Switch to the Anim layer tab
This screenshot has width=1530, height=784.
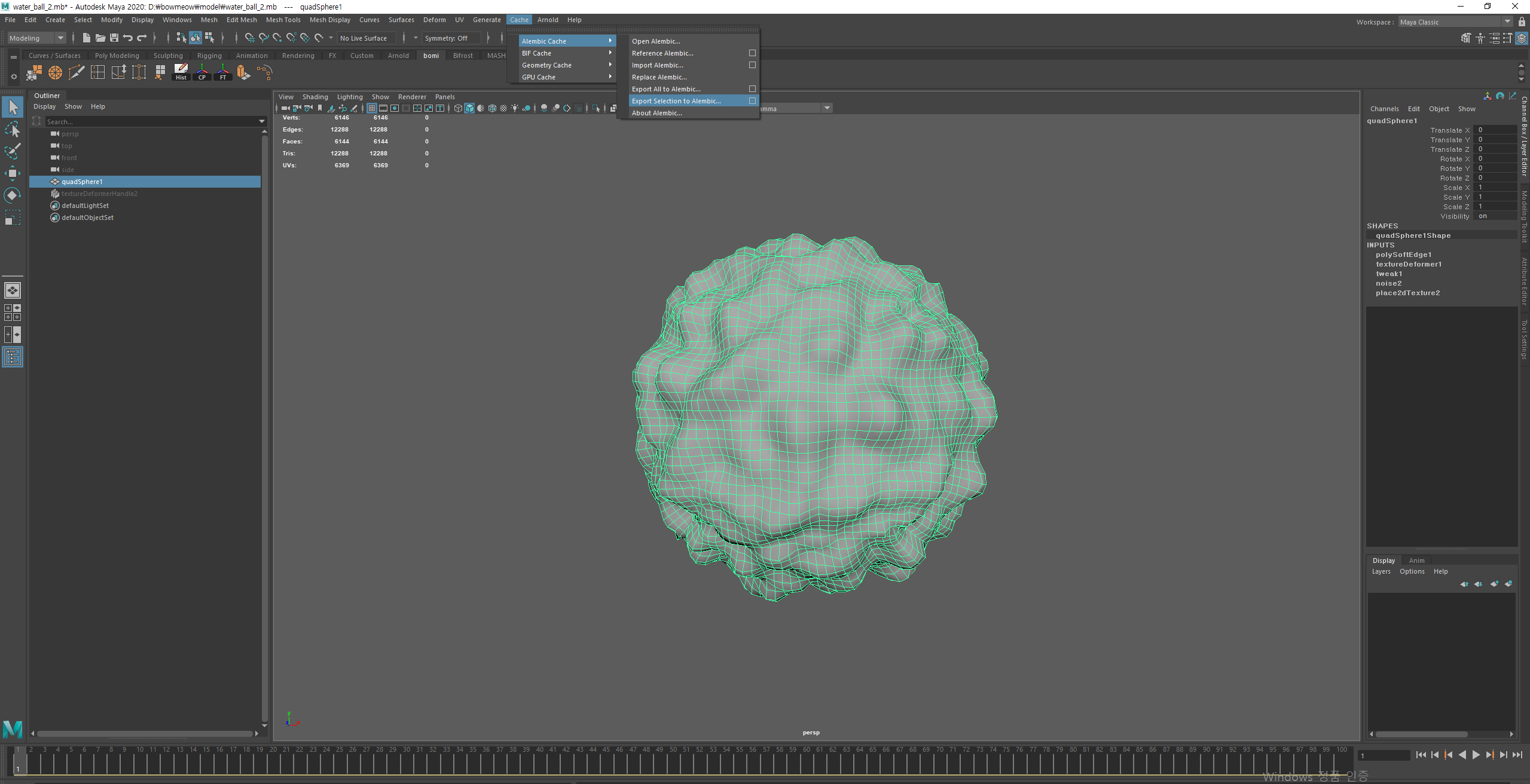1416,561
